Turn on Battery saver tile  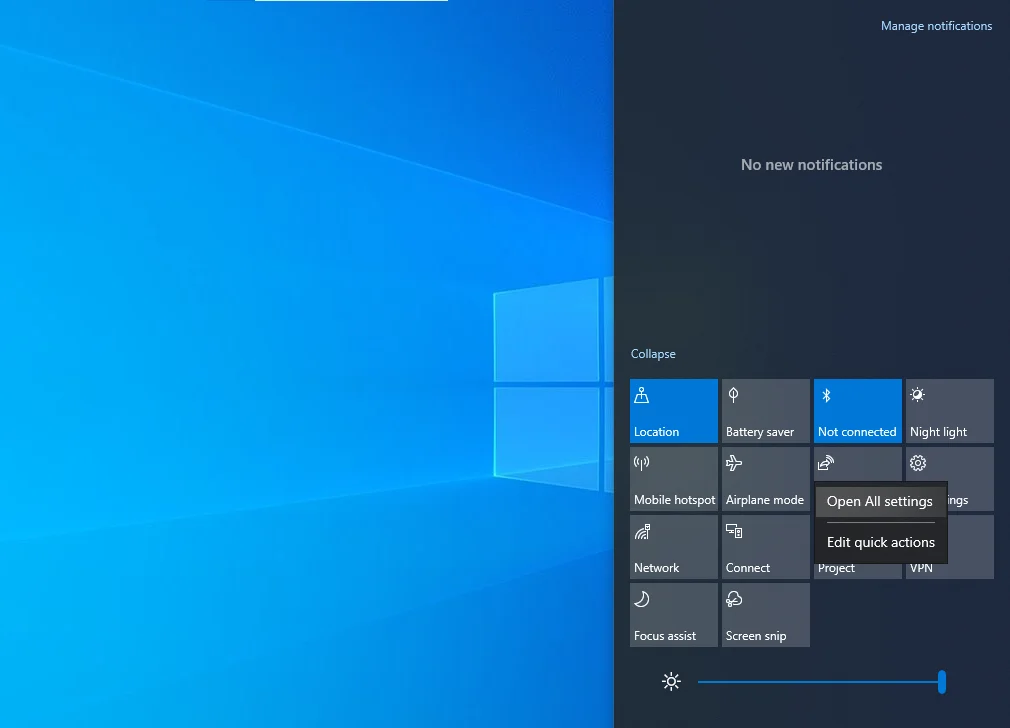click(x=765, y=411)
